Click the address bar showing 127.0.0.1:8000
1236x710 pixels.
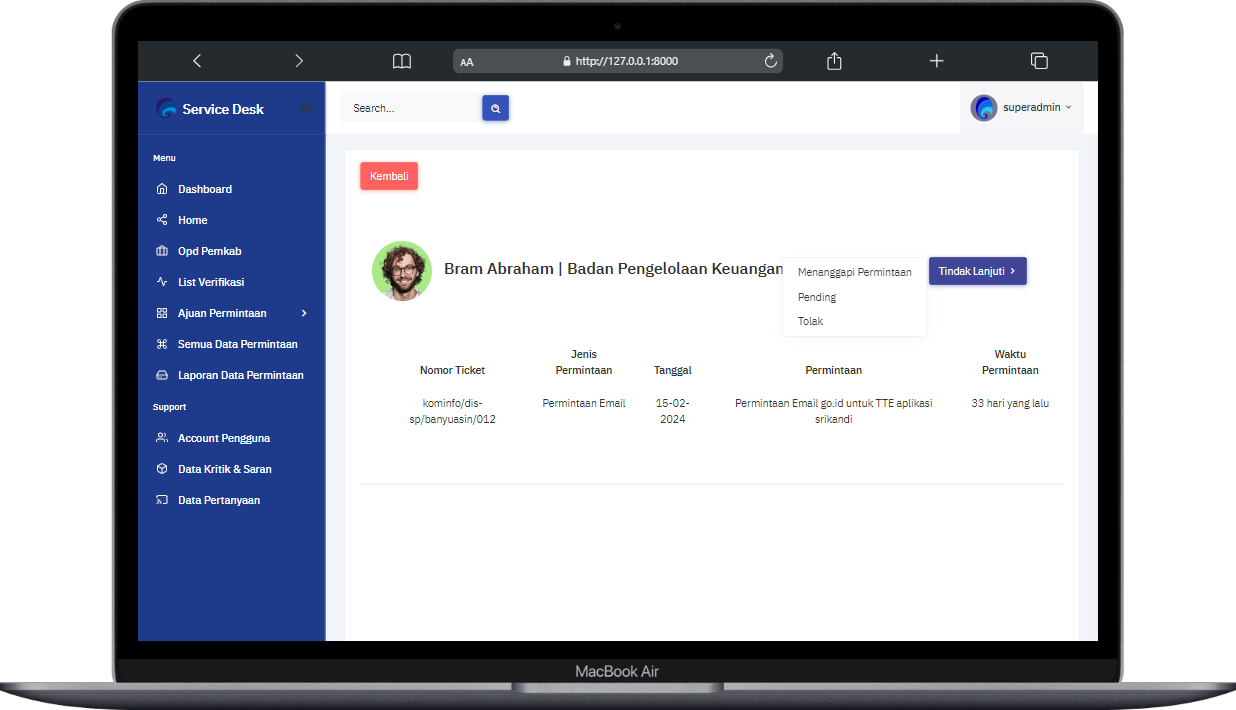pos(618,61)
